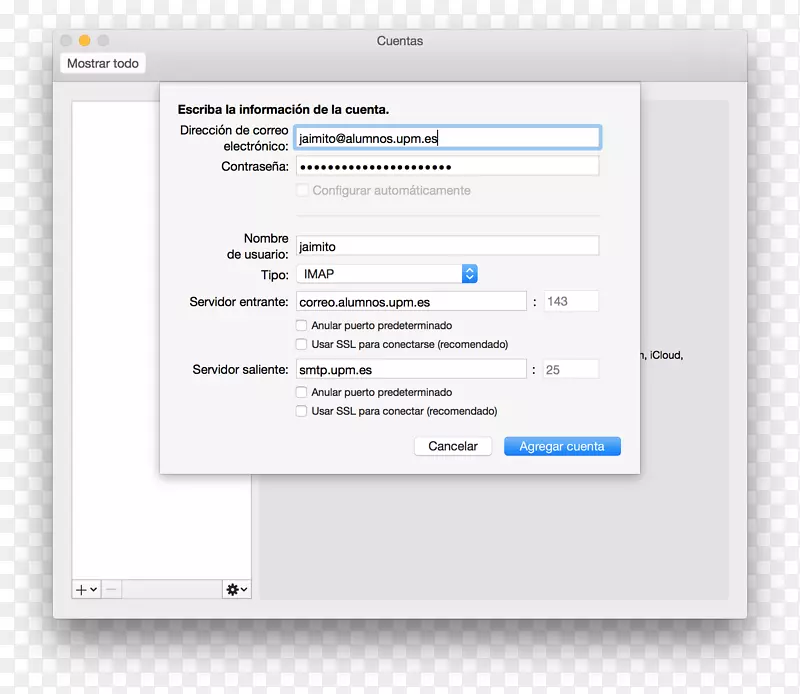Click the Contraseña password field
The width and height of the screenshot is (800, 694).
(447, 167)
